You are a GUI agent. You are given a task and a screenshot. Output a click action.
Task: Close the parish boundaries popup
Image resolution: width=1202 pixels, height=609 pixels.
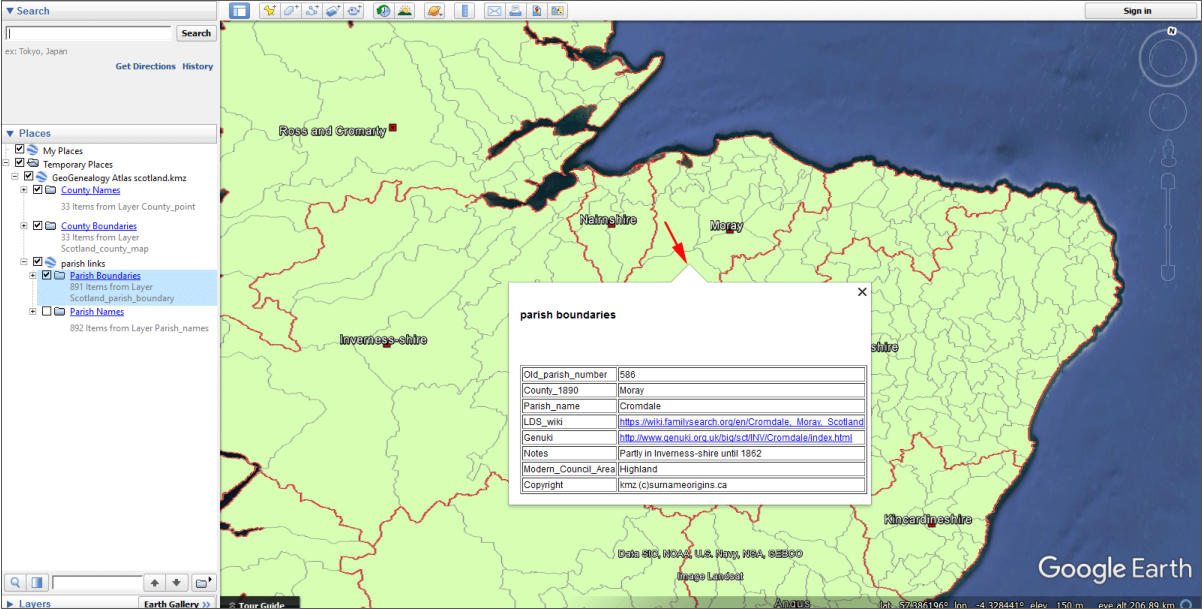pos(862,292)
